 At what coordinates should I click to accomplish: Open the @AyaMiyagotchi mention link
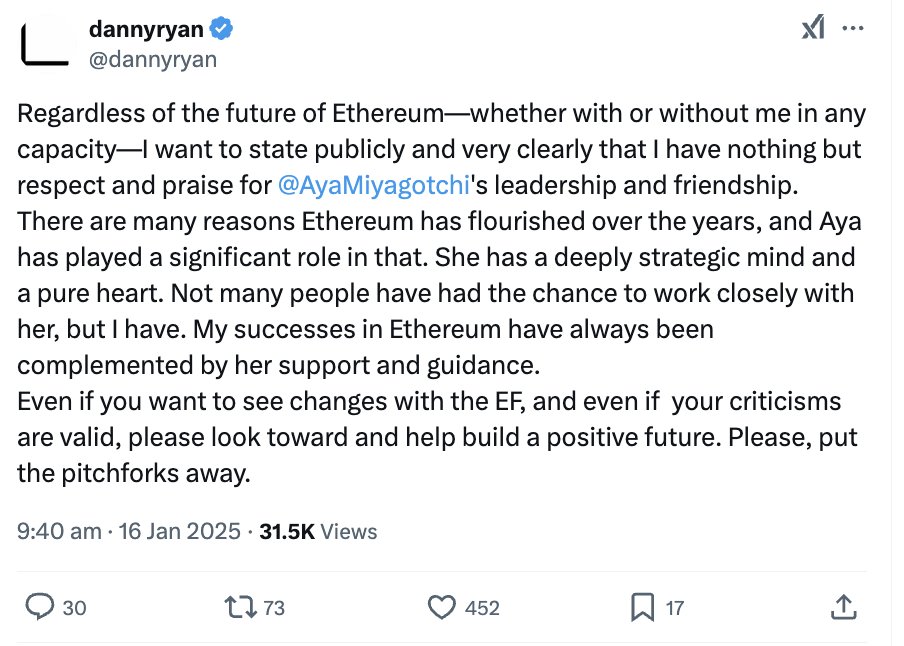[374, 185]
